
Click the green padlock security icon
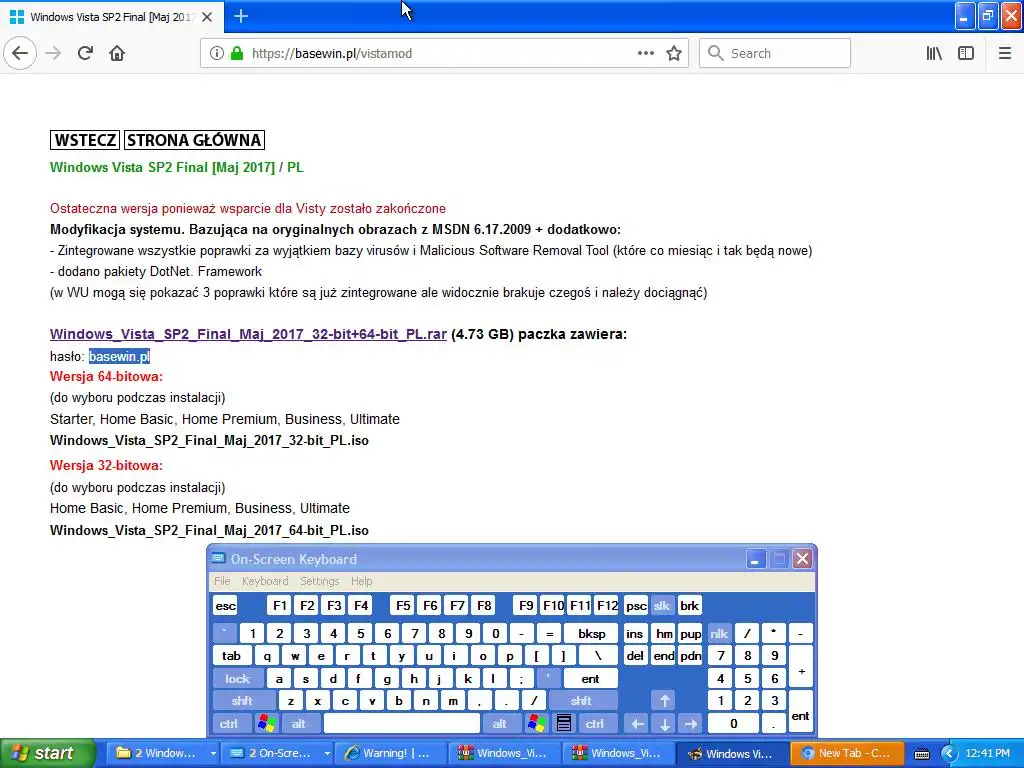(x=237, y=53)
